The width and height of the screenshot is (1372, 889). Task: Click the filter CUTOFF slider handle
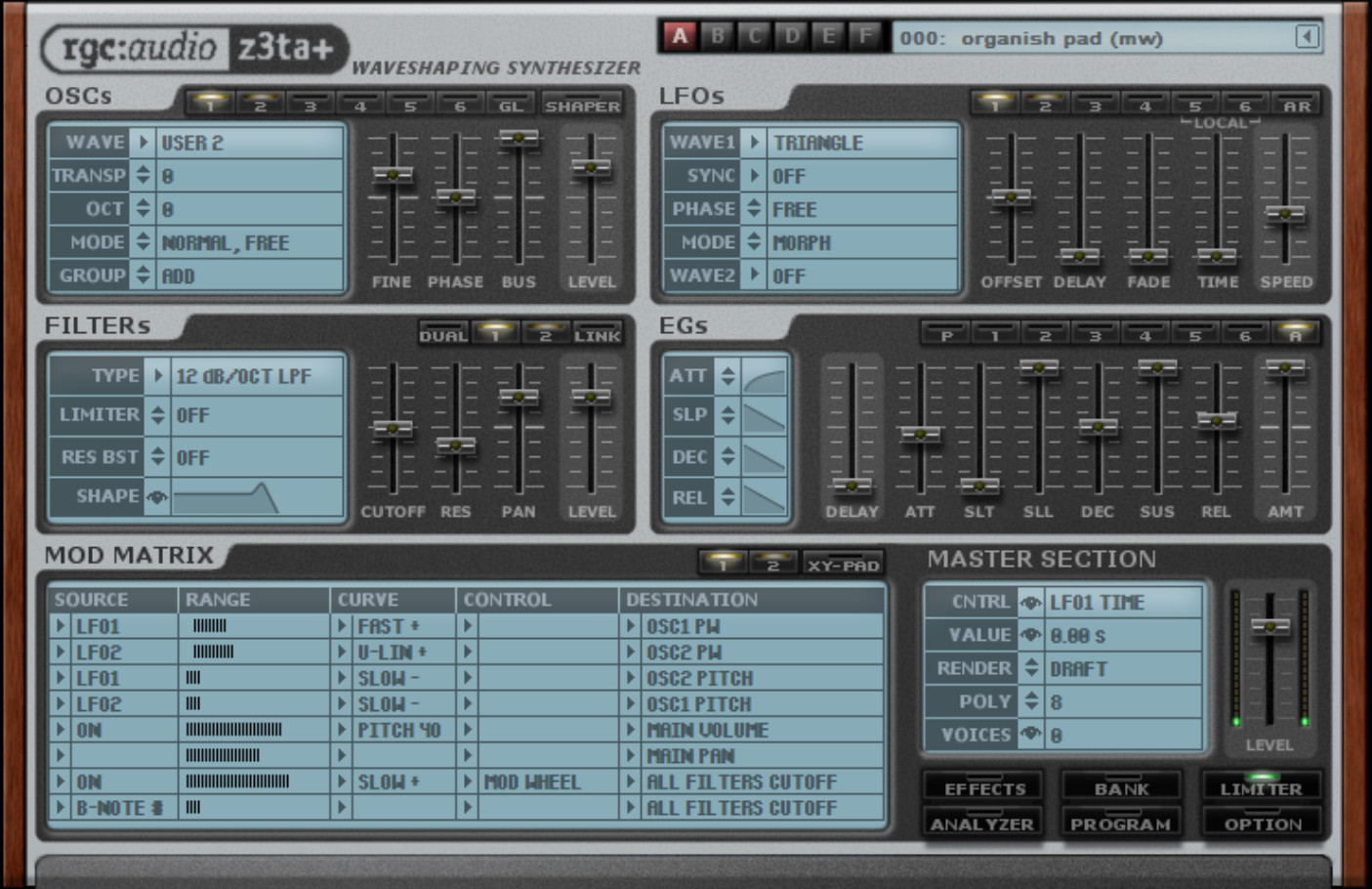pyautogui.click(x=394, y=429)
